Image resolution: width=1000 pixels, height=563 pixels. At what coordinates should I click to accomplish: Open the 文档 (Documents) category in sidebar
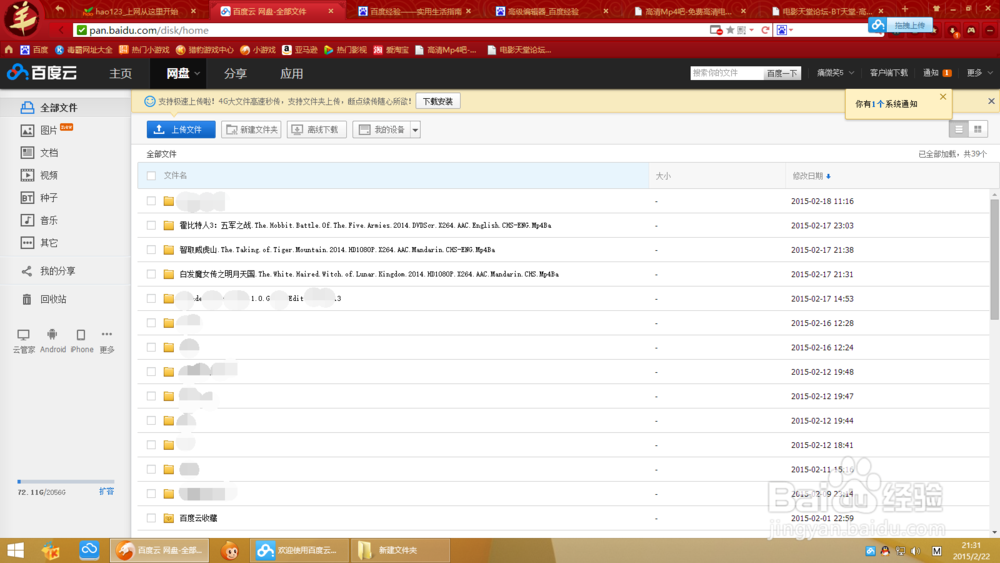point(40,152)
